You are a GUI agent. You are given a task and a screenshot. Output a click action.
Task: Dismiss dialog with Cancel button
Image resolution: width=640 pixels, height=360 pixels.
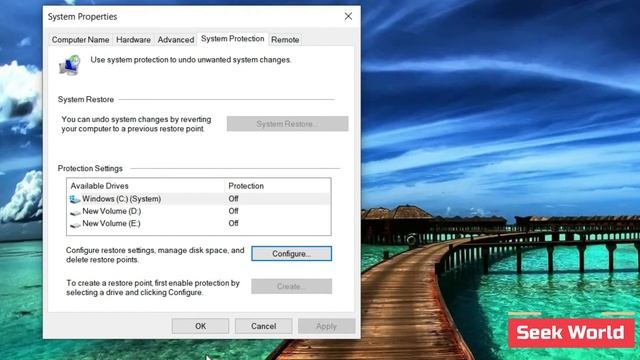click(264, 326)
